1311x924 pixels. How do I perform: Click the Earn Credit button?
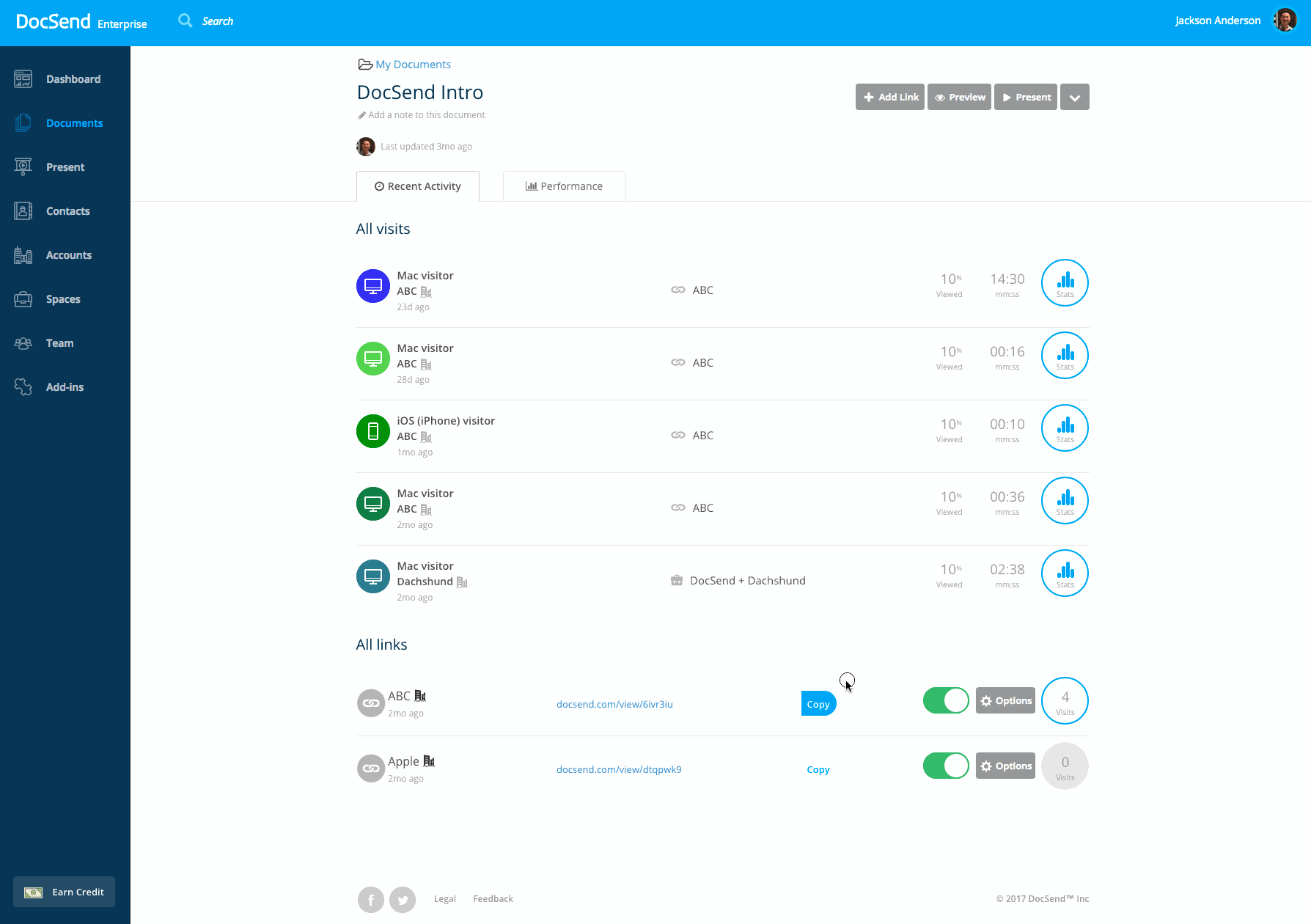point(64,892)
